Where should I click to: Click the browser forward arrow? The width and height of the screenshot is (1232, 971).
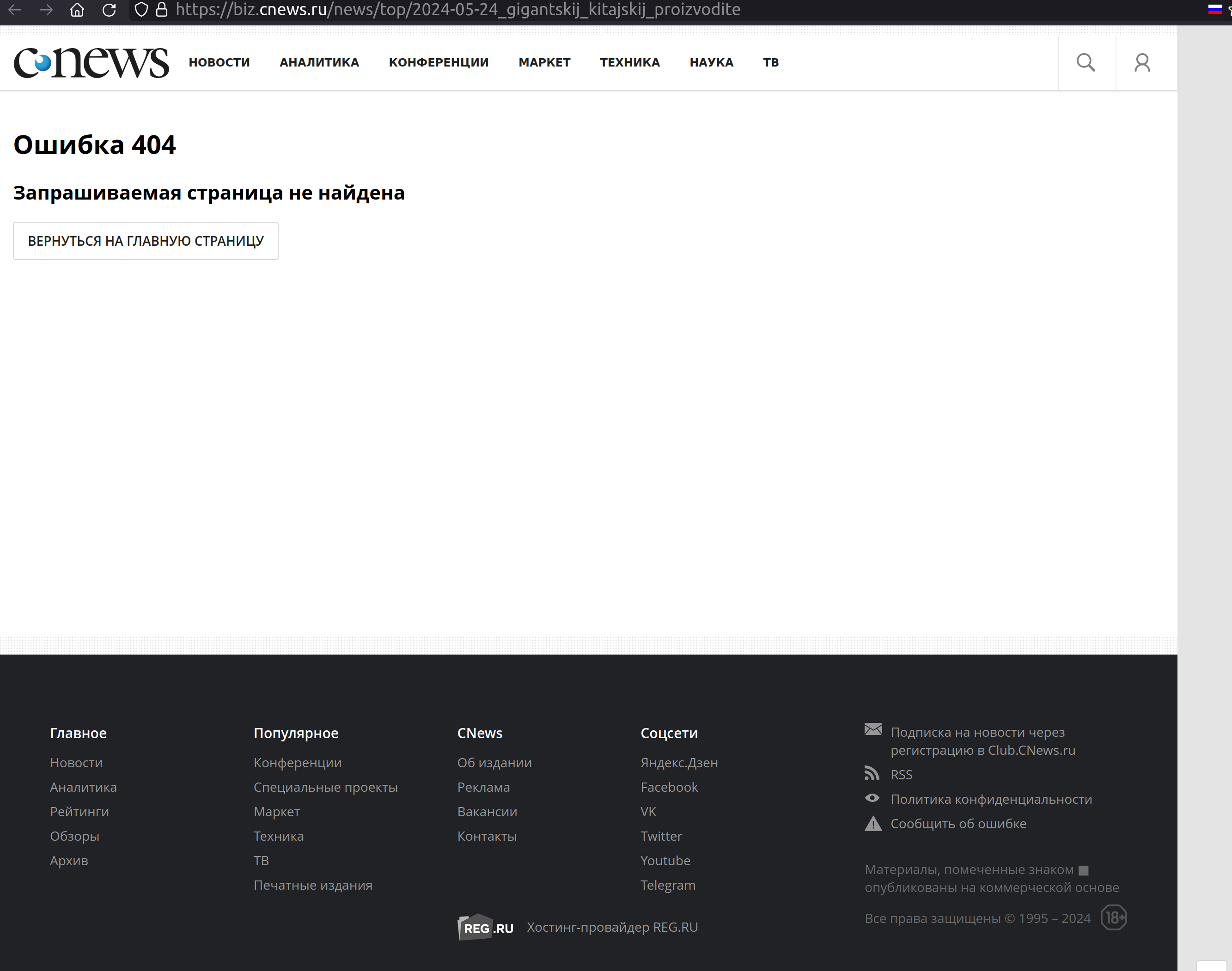[x=47, y=10]
